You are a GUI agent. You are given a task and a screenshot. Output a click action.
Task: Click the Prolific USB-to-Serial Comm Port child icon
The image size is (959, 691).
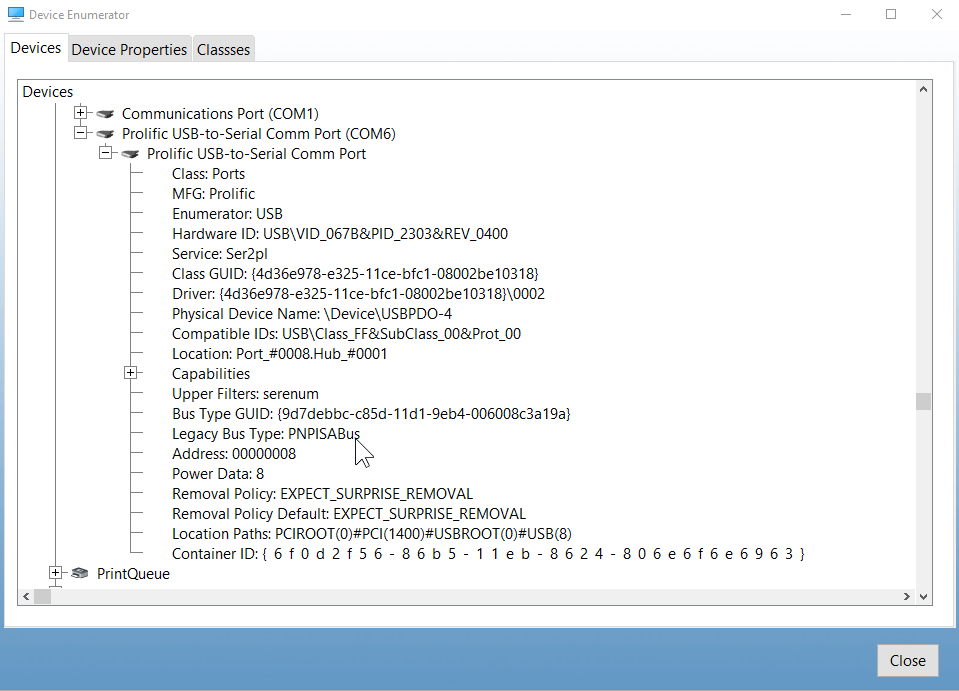pos(130,154)
